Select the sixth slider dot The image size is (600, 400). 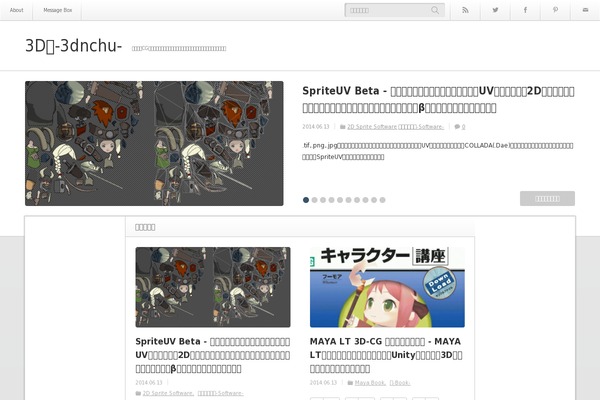[x=348, y=200]
